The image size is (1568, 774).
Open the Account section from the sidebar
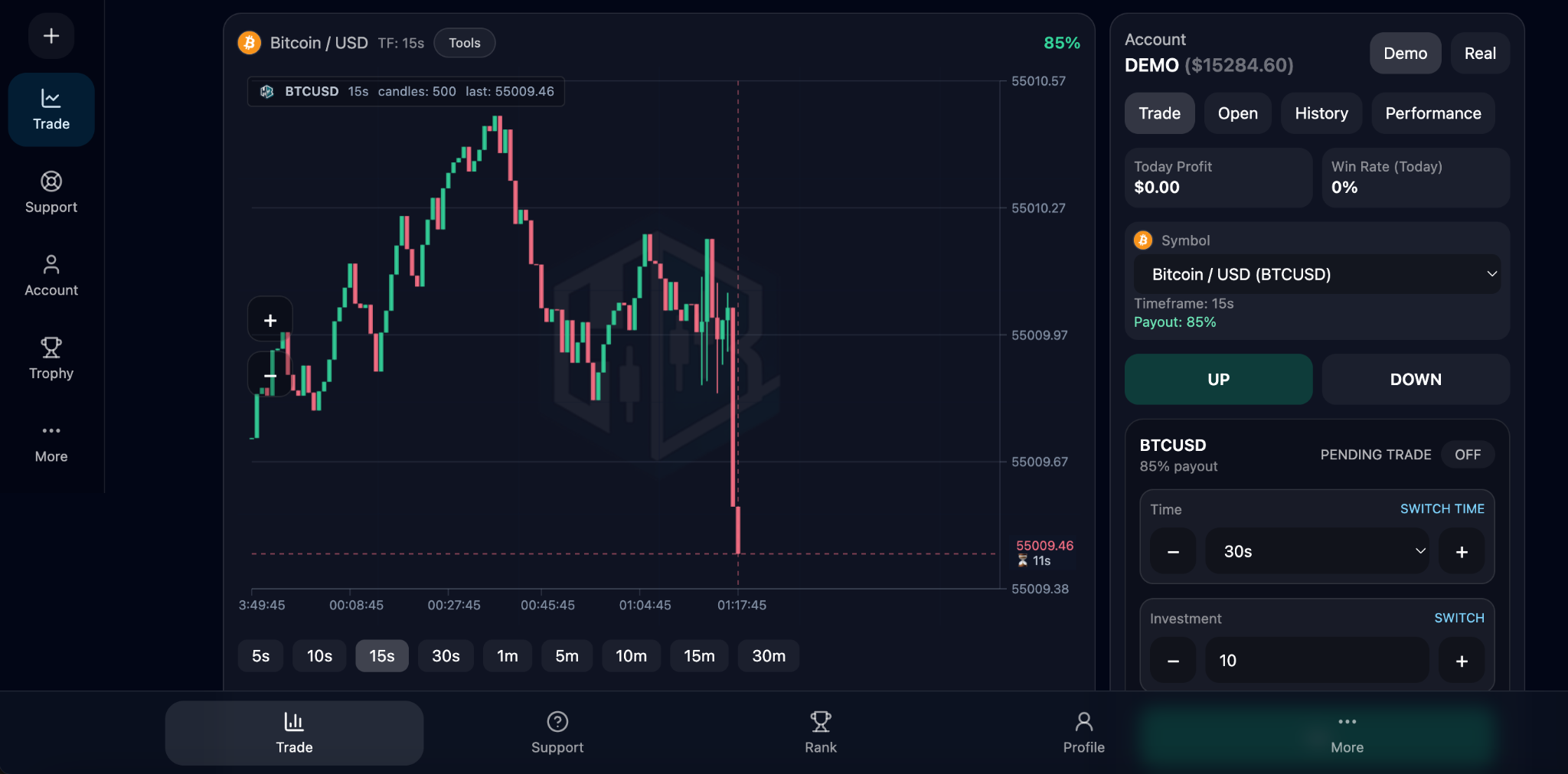[51, 275]
